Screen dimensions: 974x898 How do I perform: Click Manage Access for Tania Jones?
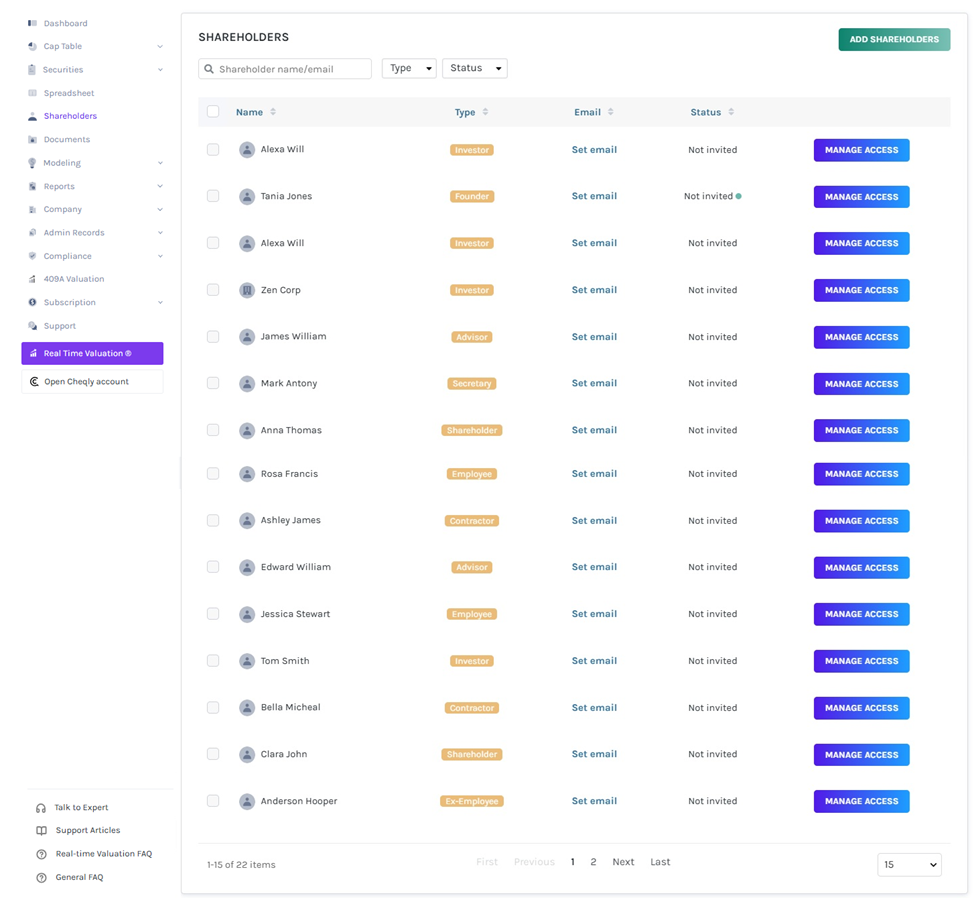tap(862, 197)
